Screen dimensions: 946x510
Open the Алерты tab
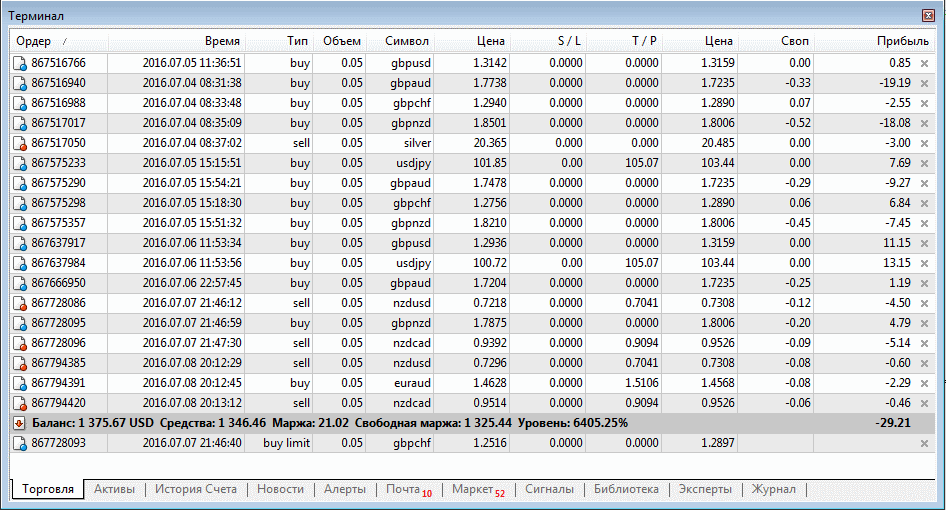click(345, 489)
